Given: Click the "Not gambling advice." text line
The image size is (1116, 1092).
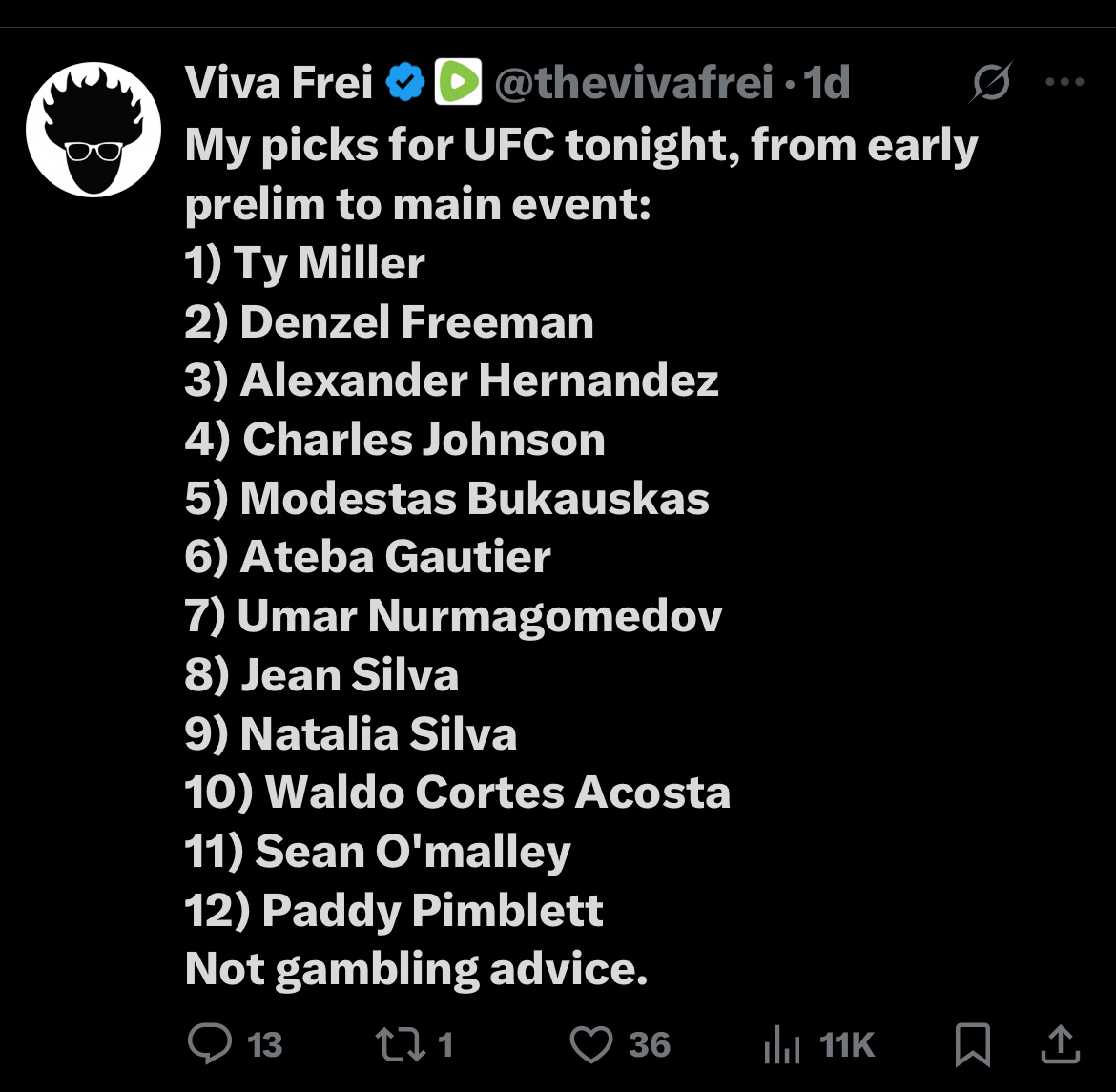Looking at the screenshot, I should 416,969.
